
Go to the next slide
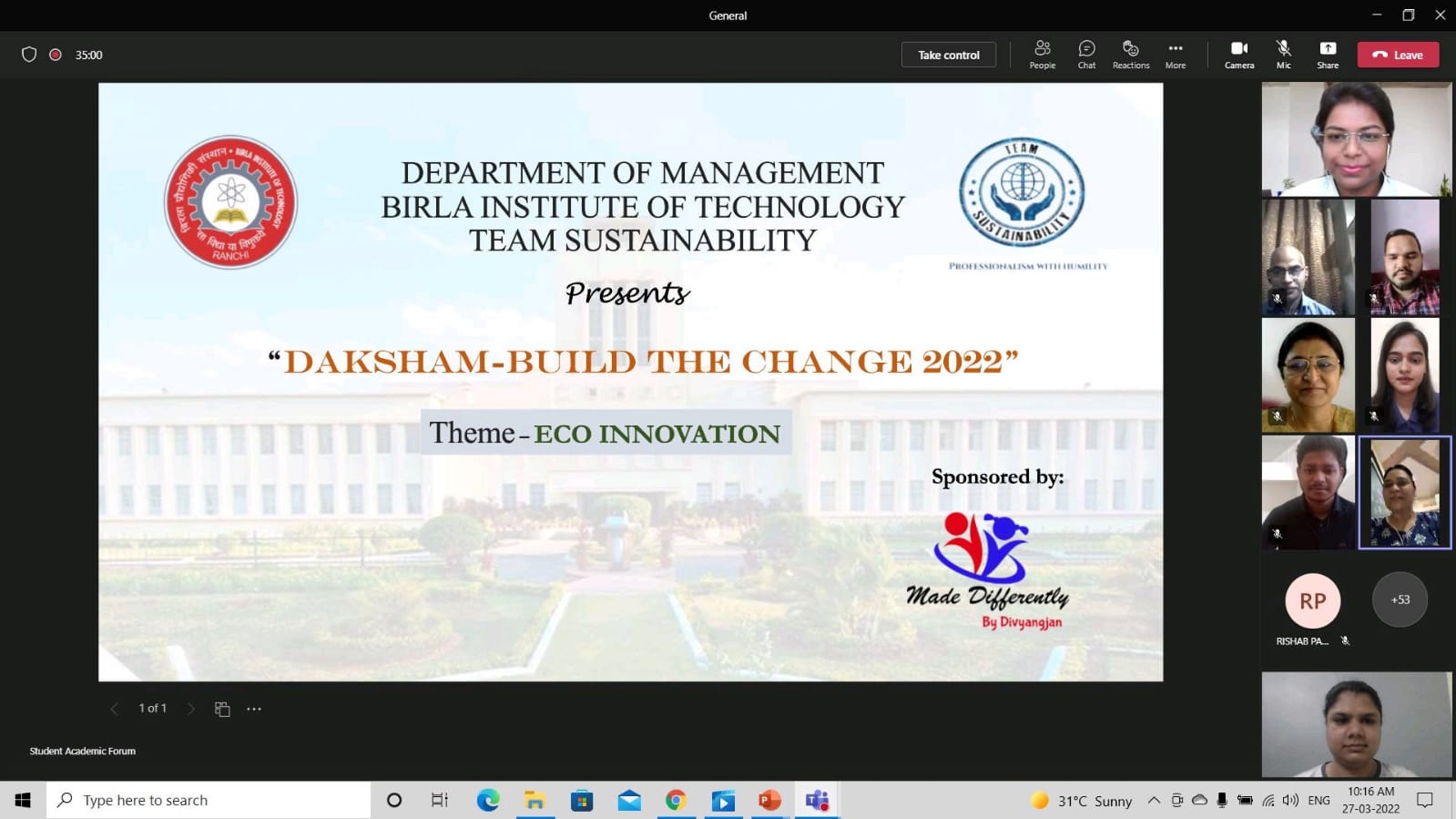pos(190,709)
